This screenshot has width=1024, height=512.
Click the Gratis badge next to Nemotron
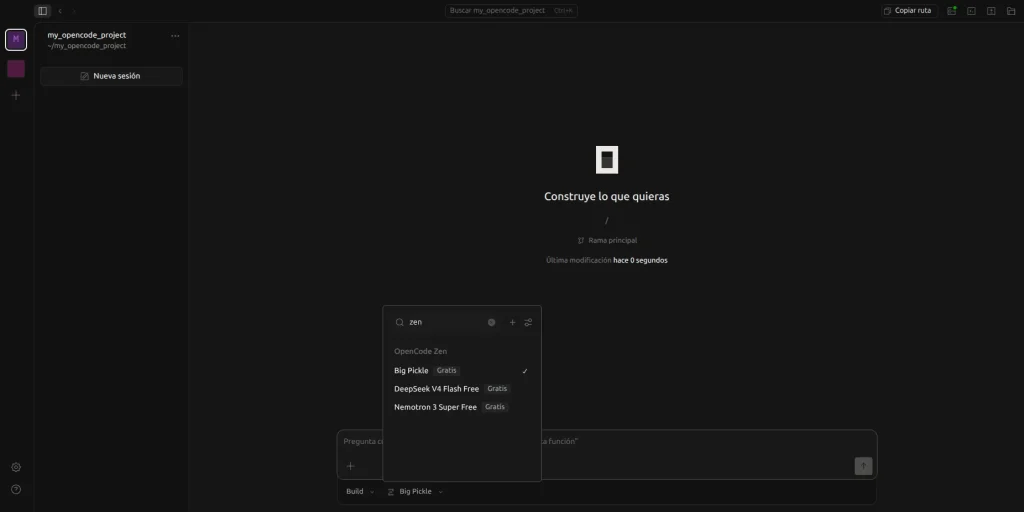[495, 407]
